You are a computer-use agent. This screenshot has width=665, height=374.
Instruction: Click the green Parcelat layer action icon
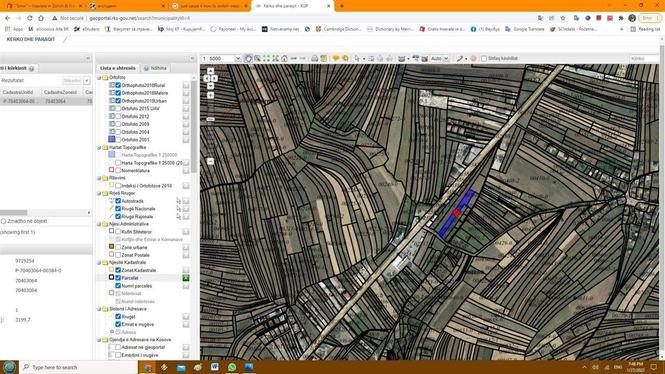click(186, 278)
